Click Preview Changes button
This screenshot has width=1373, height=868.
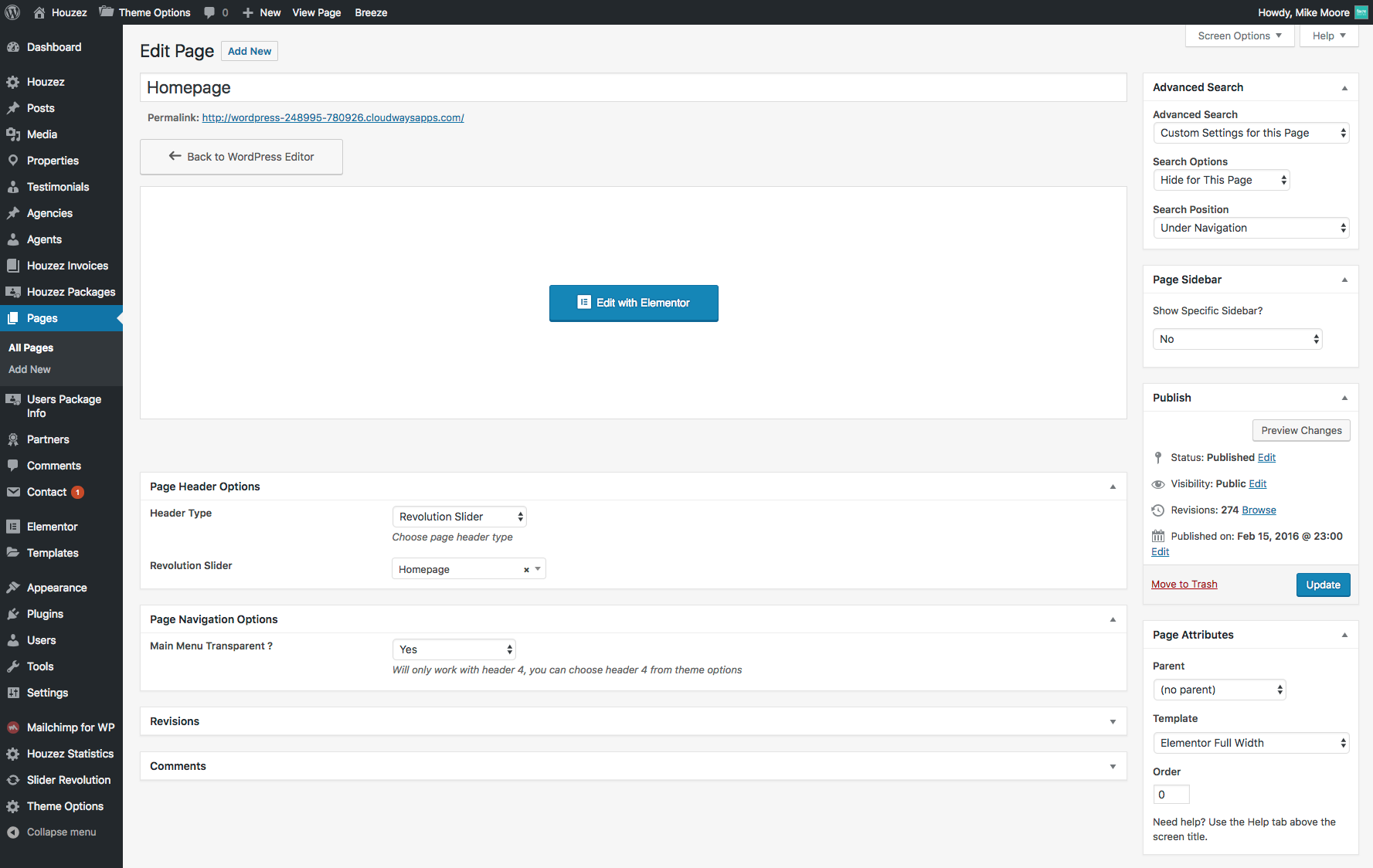tap(1301, 430)
